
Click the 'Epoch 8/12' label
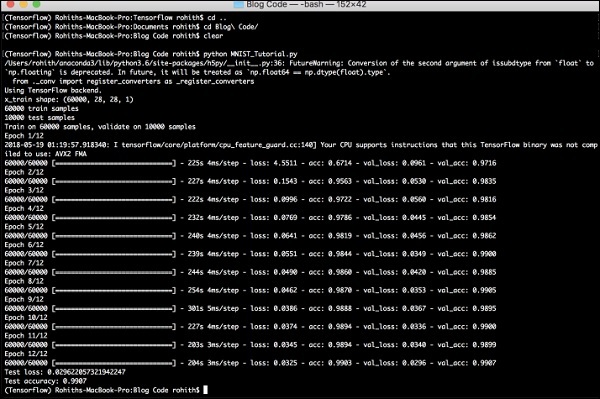(x=24, y=281)
